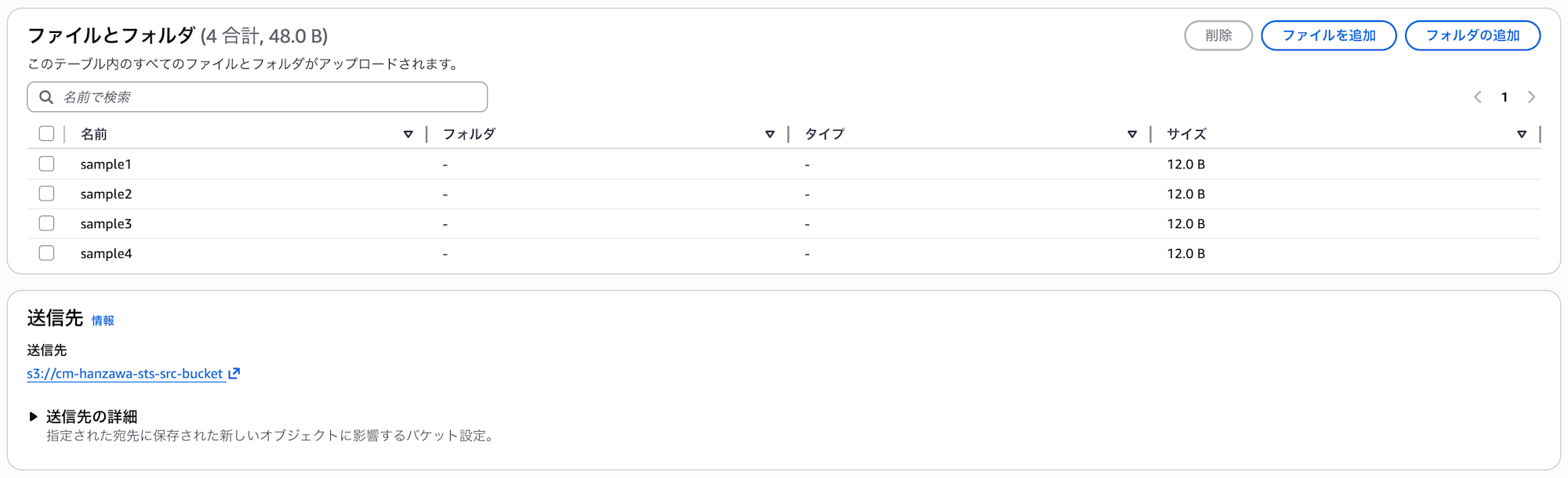
Task: Sort by タイプ column arrow
Action: click(x=1132, y=134)
